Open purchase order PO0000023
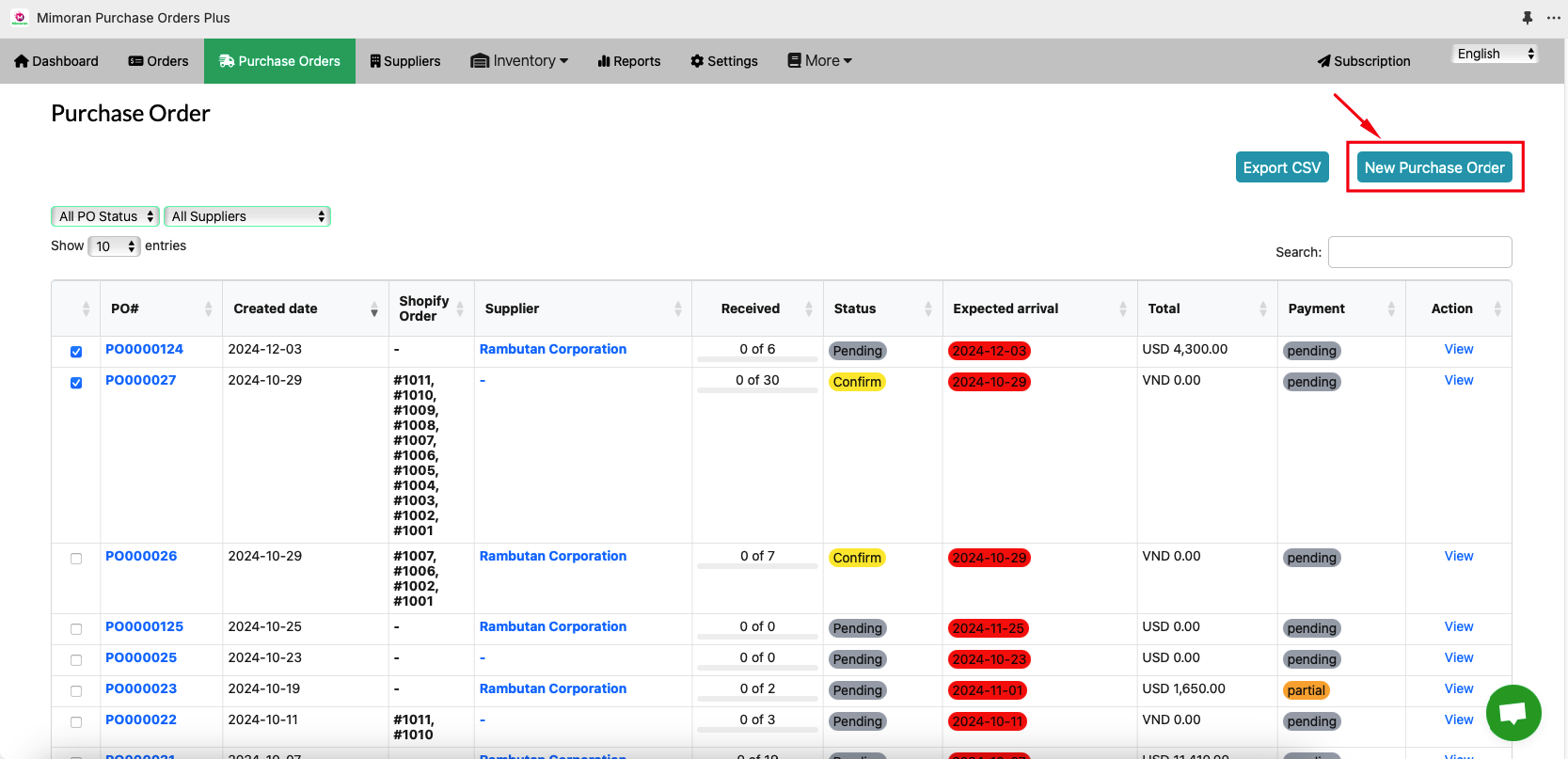Image resolution: width=1568 pixels, height=759 pixels. pos(141,688)
